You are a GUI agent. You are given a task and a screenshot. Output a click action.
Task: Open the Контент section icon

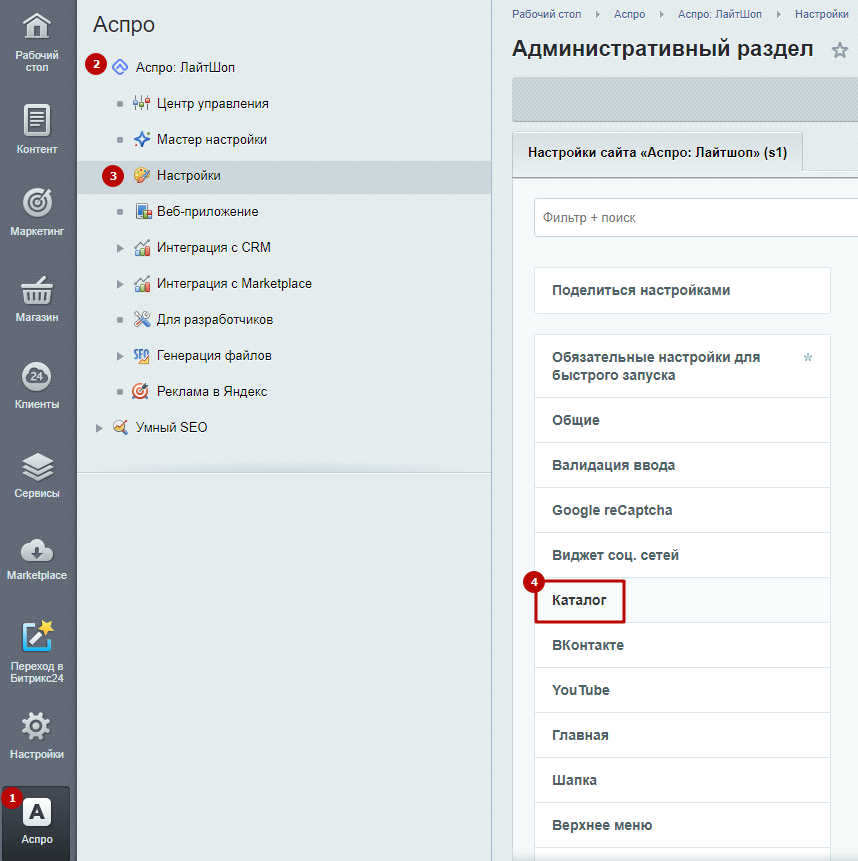tap(37, 120)
